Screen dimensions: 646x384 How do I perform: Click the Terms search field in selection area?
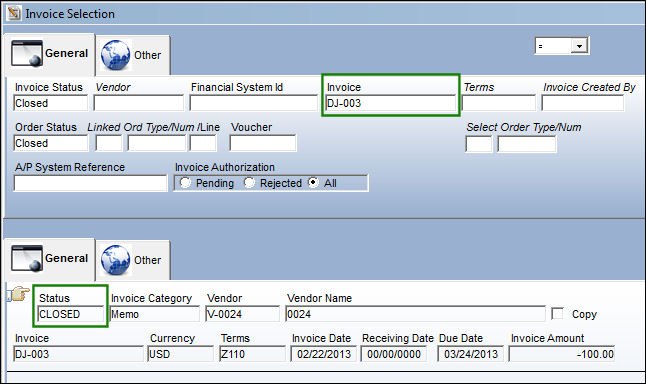pyautogui.click(x=499, y=103)
